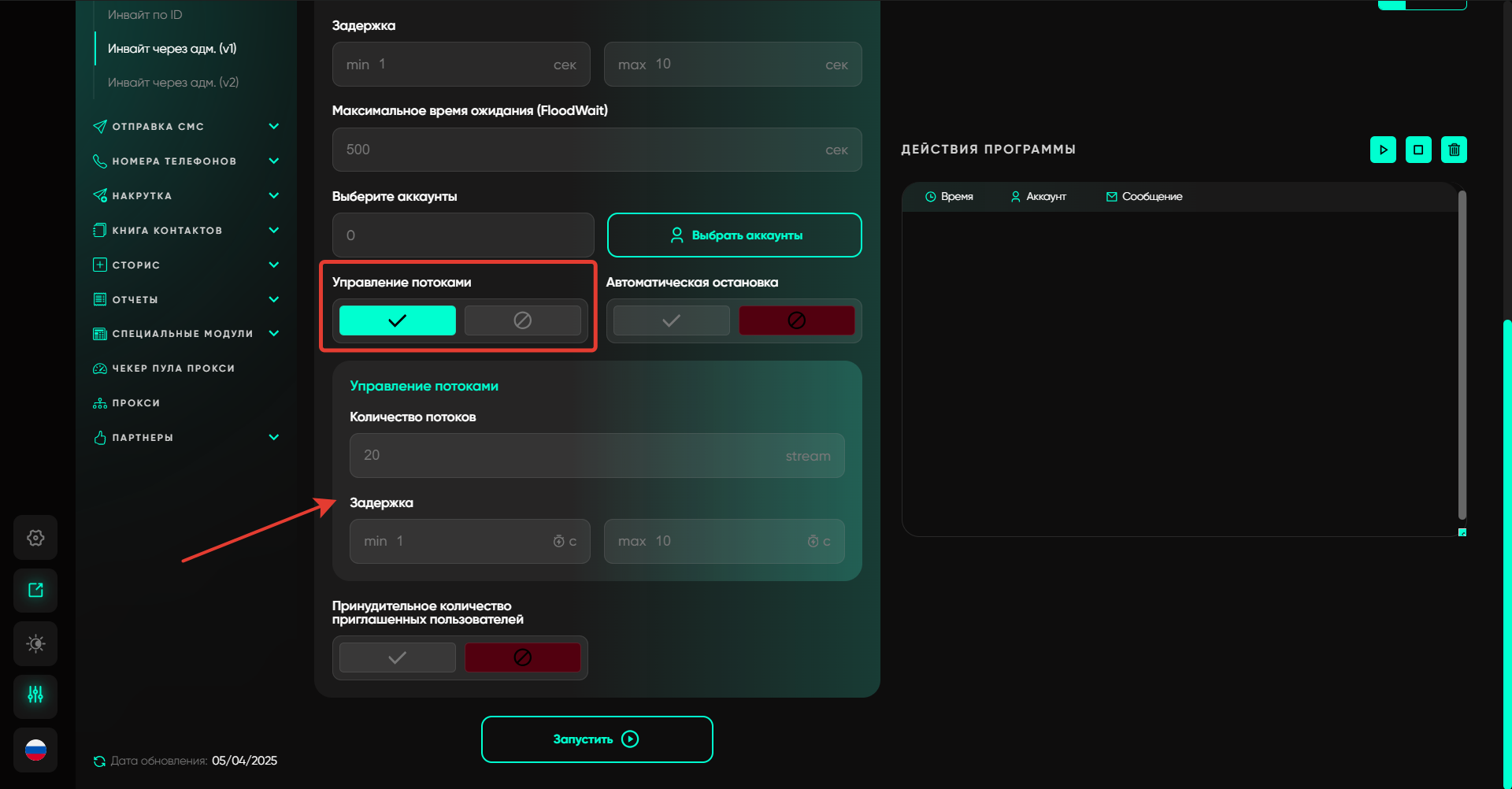Image resolution: width=1512 pixels, height=789 pixels.
Task: Click the stop square icon in program actions
Action: click(1418, 150)
